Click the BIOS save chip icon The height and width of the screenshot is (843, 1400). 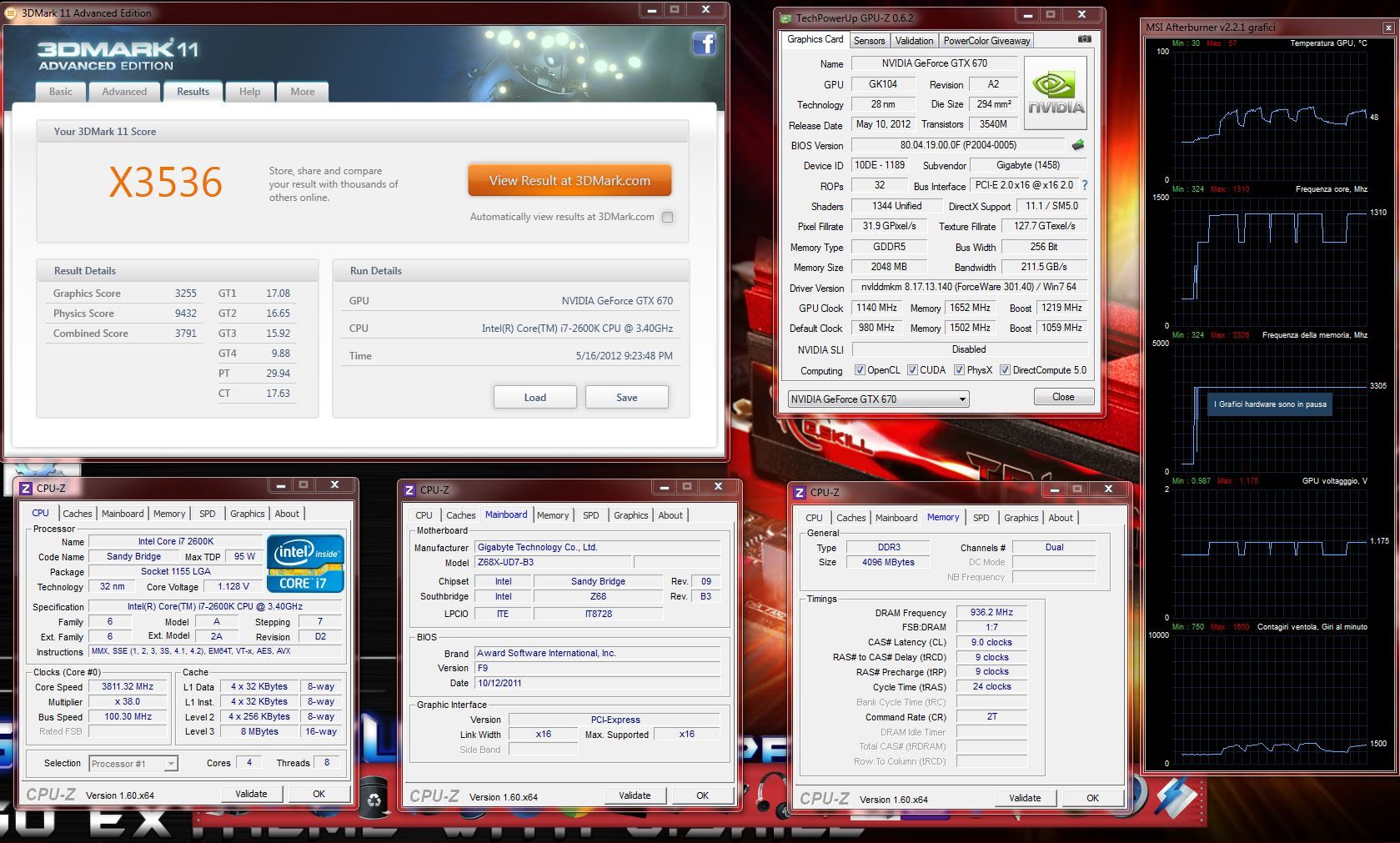tap(1078, 145)
